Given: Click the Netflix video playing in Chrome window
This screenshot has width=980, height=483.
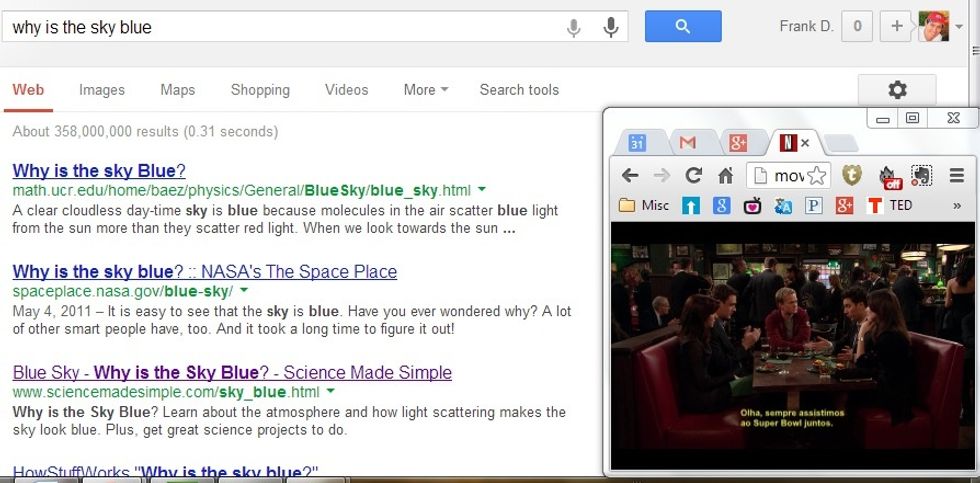Looking at the screenshot, I should click(x=792, y=346).
